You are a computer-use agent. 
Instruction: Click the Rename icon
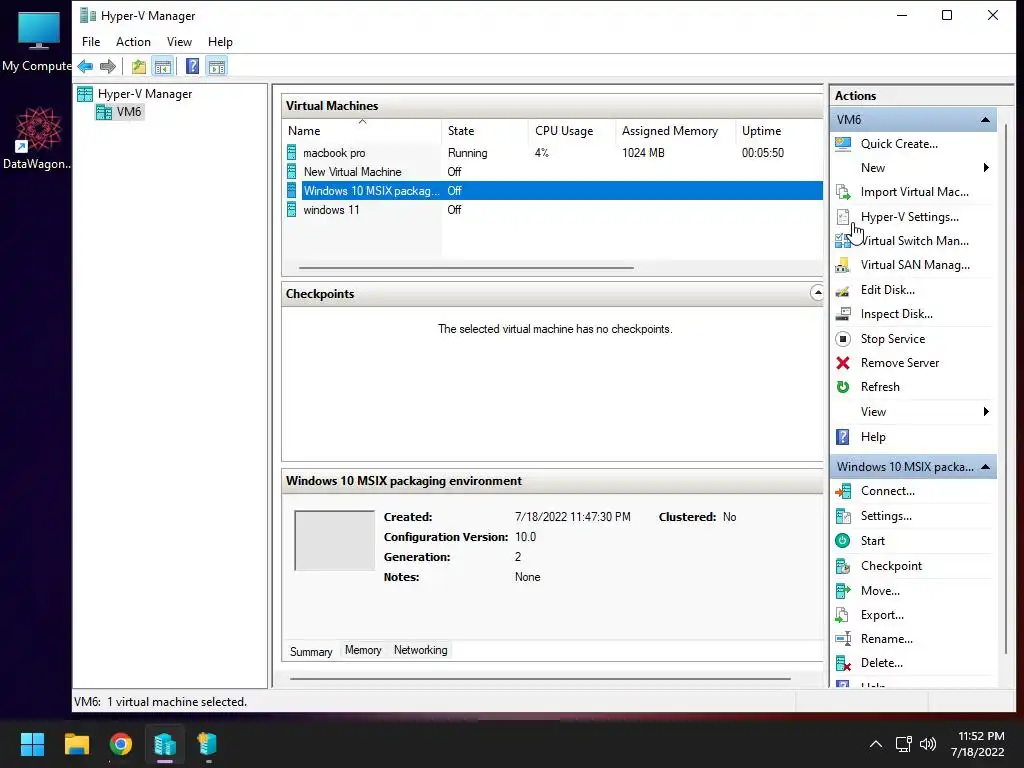(x=843, y=639)
